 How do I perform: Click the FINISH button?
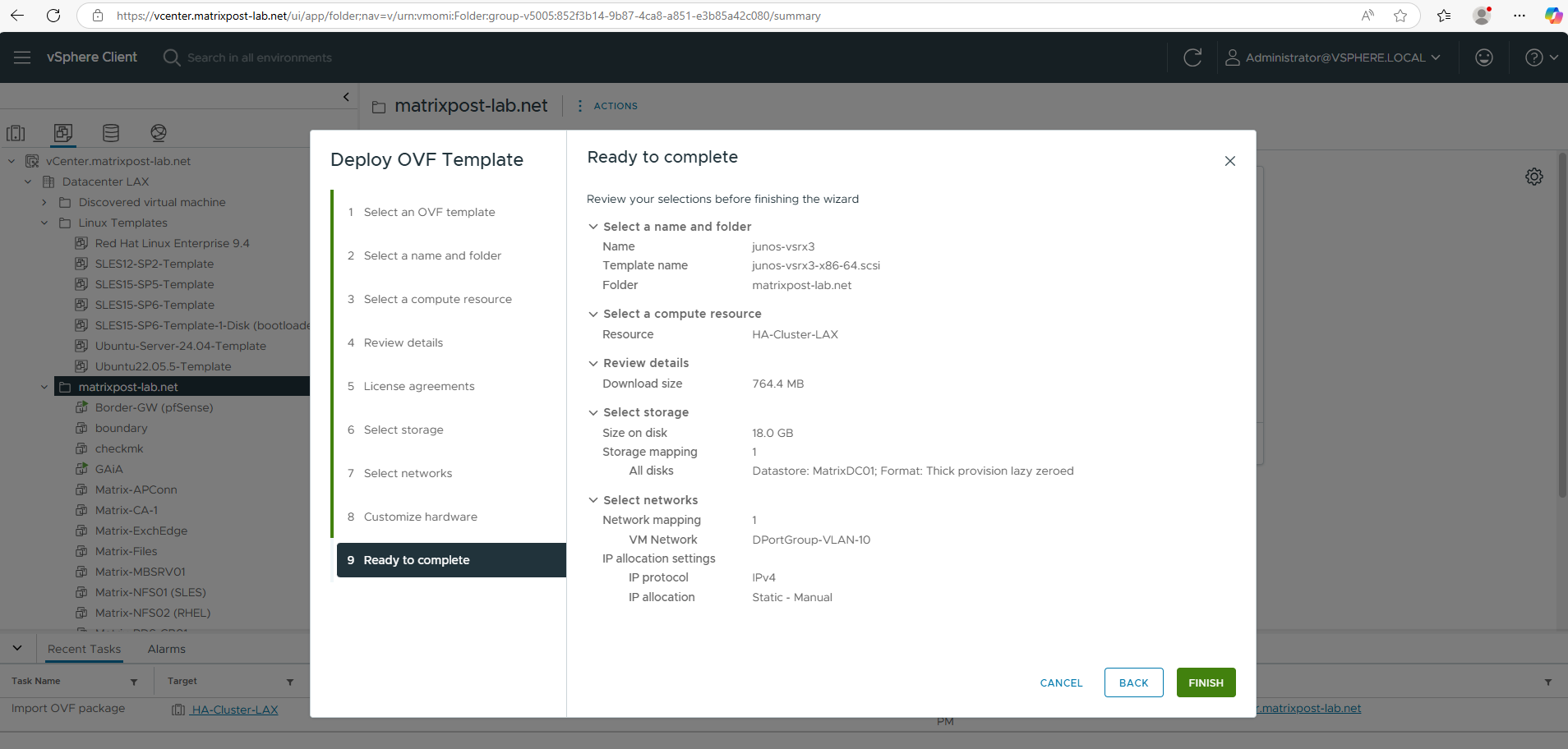1206,682
